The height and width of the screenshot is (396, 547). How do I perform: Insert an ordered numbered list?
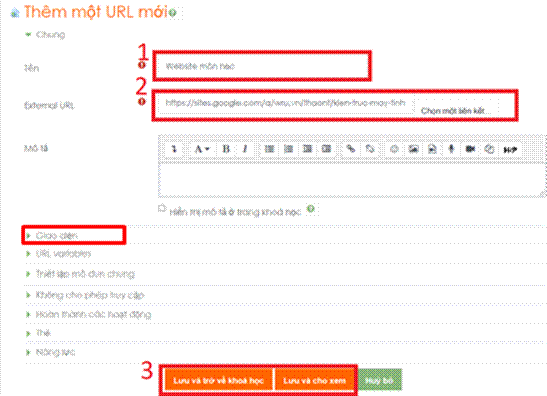[x=288, y=149]
